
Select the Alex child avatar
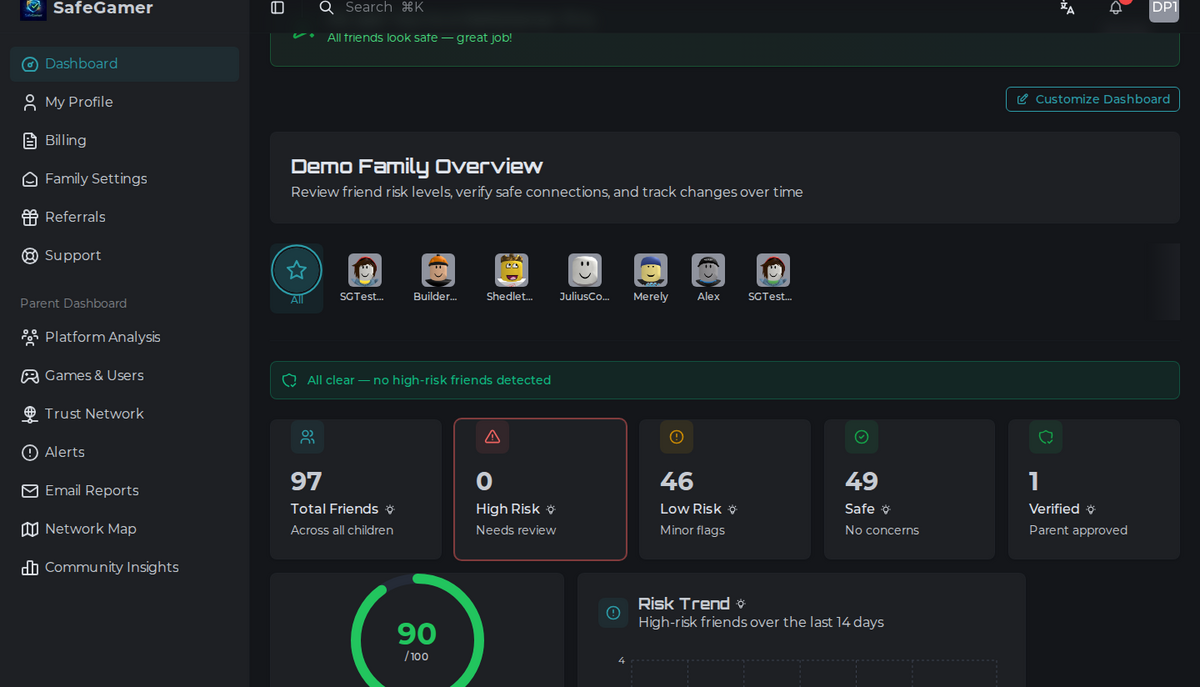pos(708,277)
